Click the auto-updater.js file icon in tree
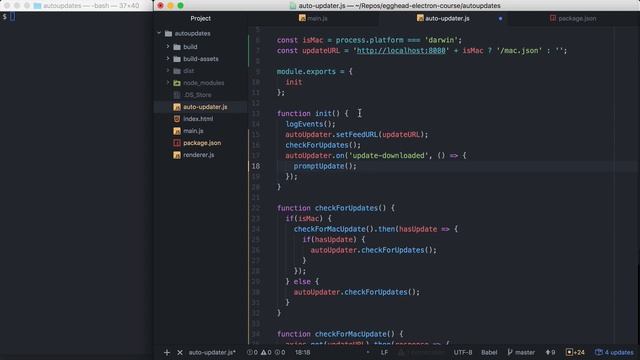The height and width of the screenshot is (360, 640). point(177,107)
